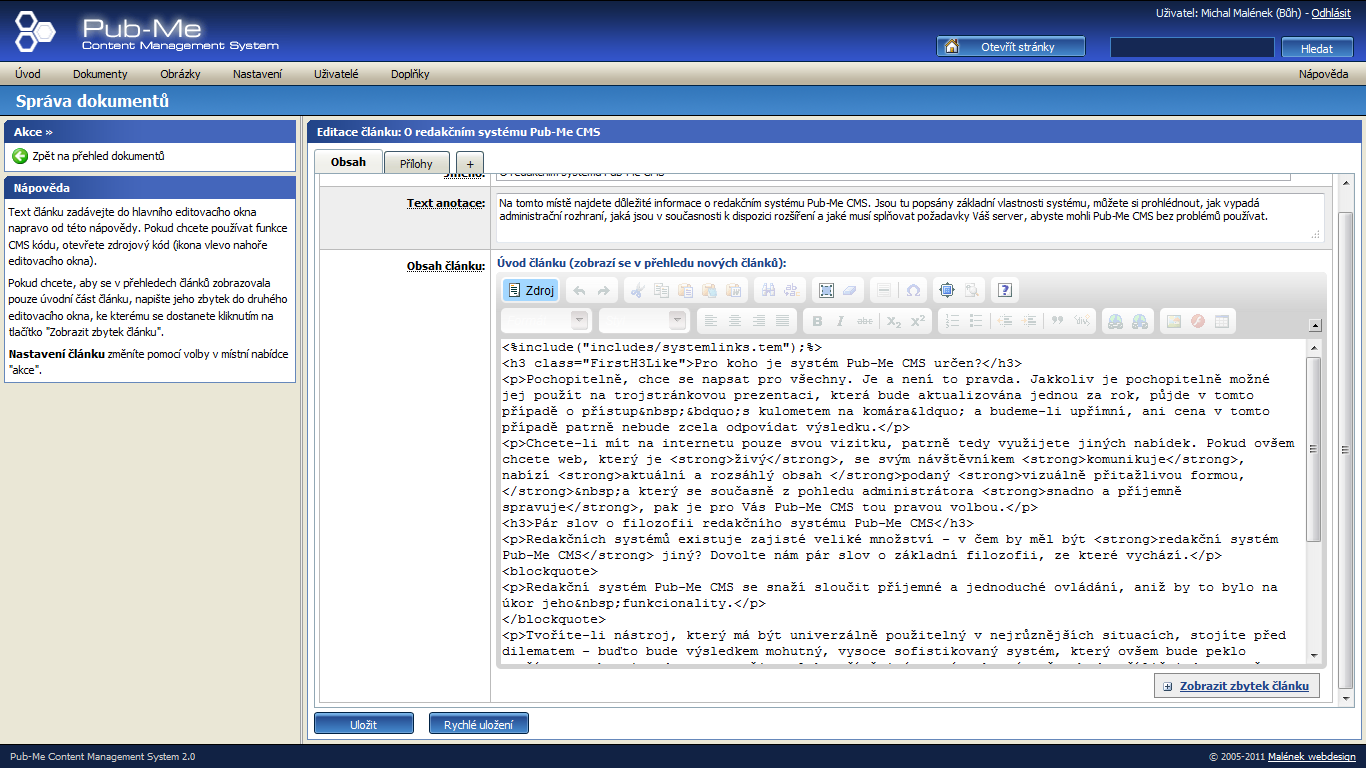
Task: Maximize the editor with toolbar icon
Action: (x=947, y=290)
